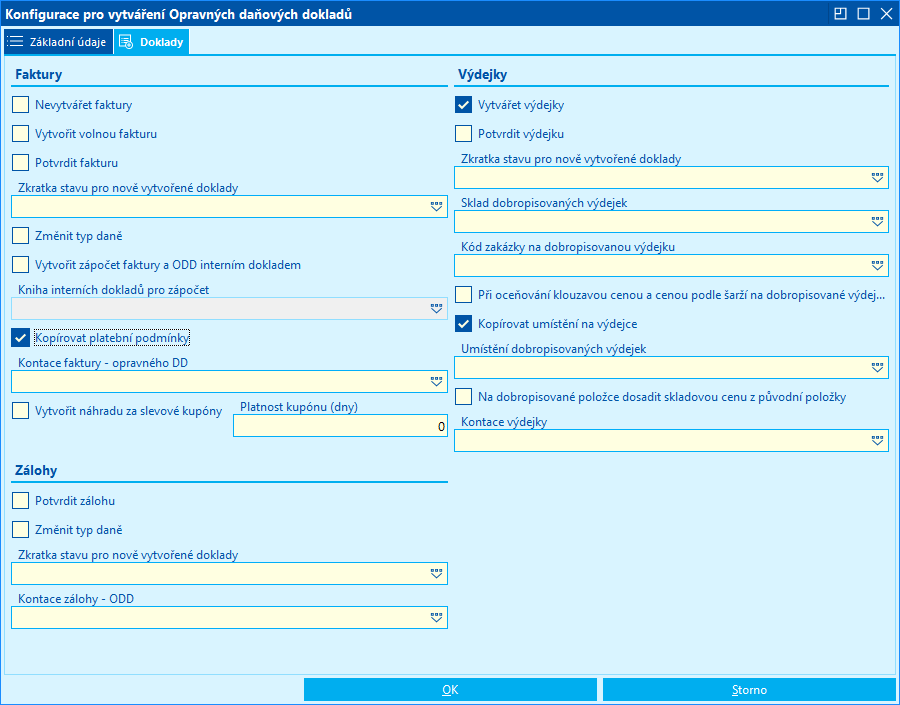Screen dimensions: 900x705
Task: Tick Vytvořit volnou fakturu checkbox
Action: tap(21, 134)
